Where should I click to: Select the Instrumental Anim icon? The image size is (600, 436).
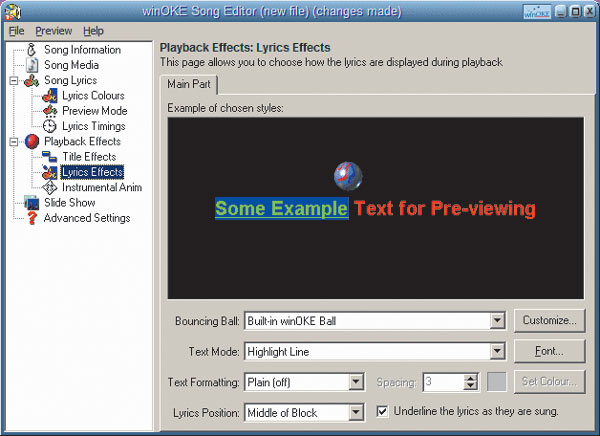(x=50, y=187)
